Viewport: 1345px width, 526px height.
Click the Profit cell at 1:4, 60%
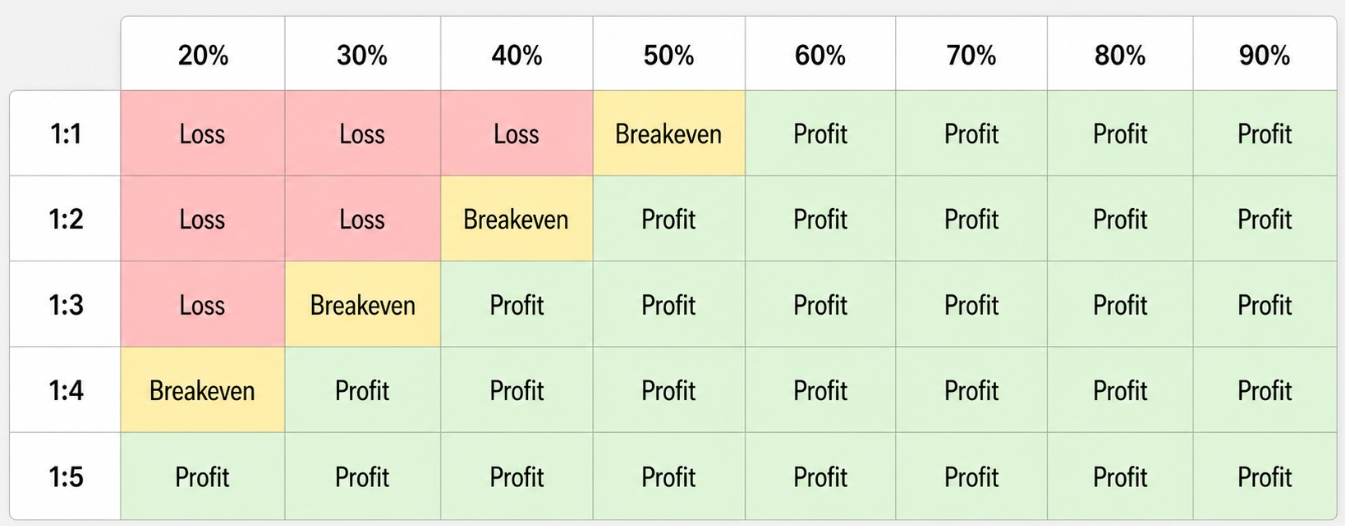[820, 391]
